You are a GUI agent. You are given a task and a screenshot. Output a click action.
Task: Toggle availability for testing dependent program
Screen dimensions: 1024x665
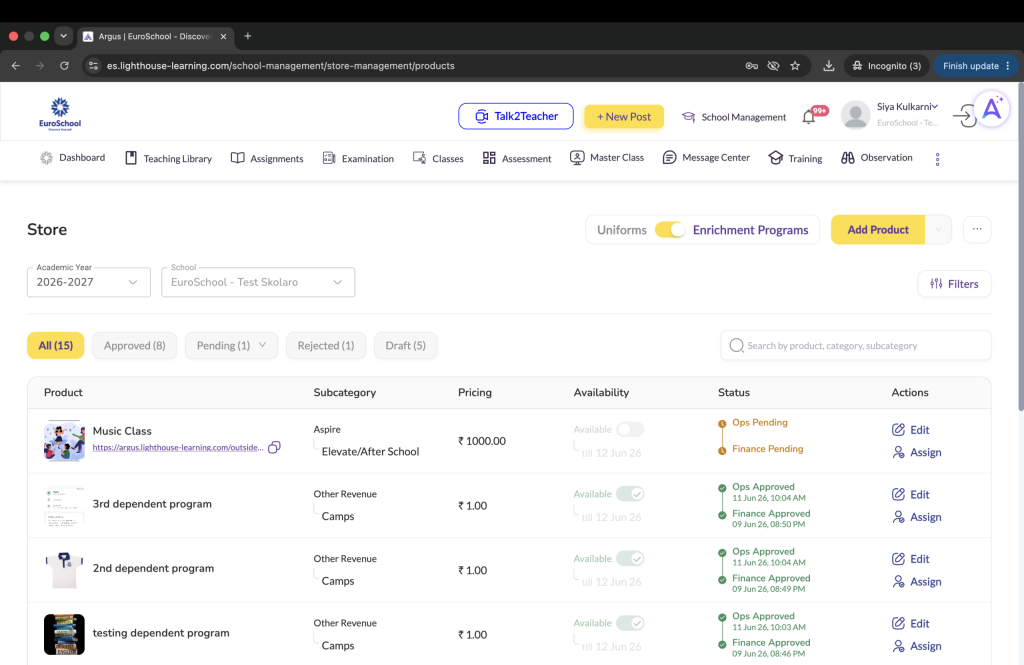(630, 623)
